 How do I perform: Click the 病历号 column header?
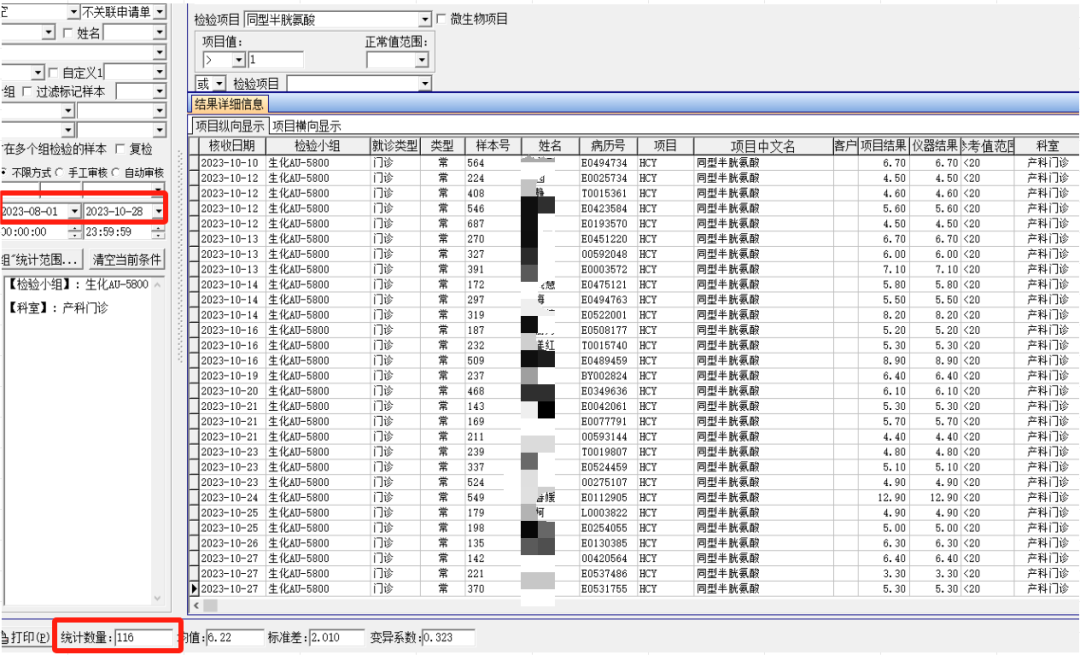pos(608,145)
